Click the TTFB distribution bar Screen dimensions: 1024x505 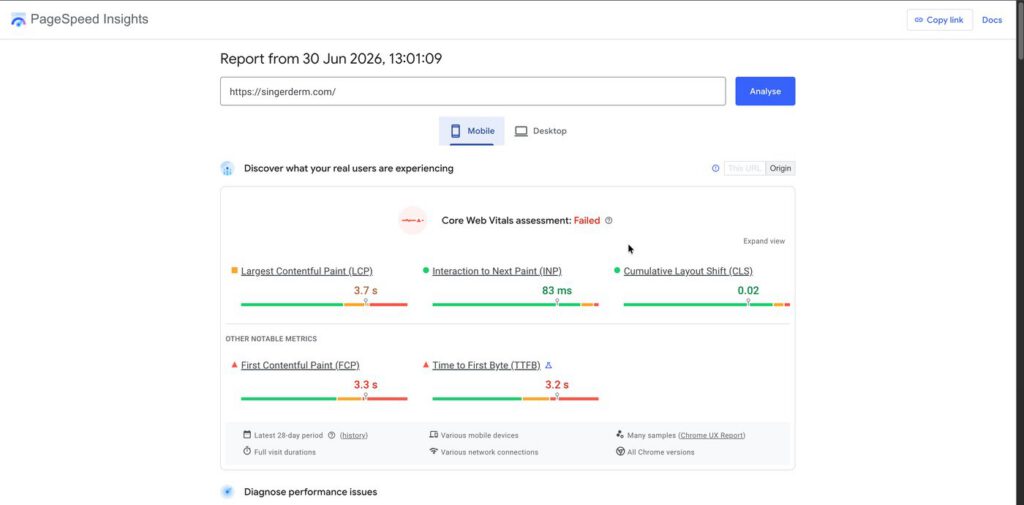pyautogui.click(x=515, y=399)
